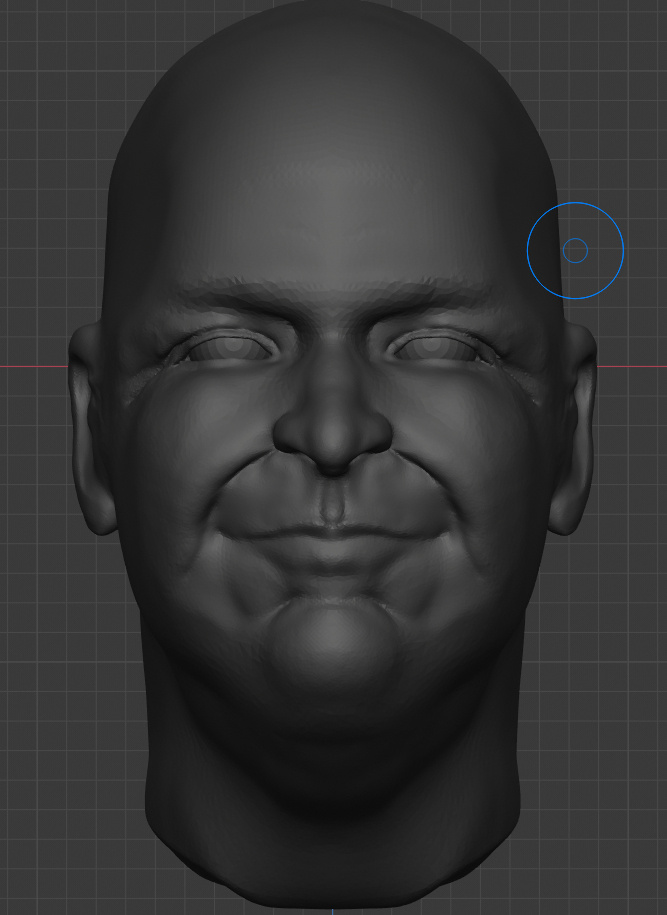
Task: Click the upper lip of the mouth
Action: pyautogui.click(x=333, y=527)
